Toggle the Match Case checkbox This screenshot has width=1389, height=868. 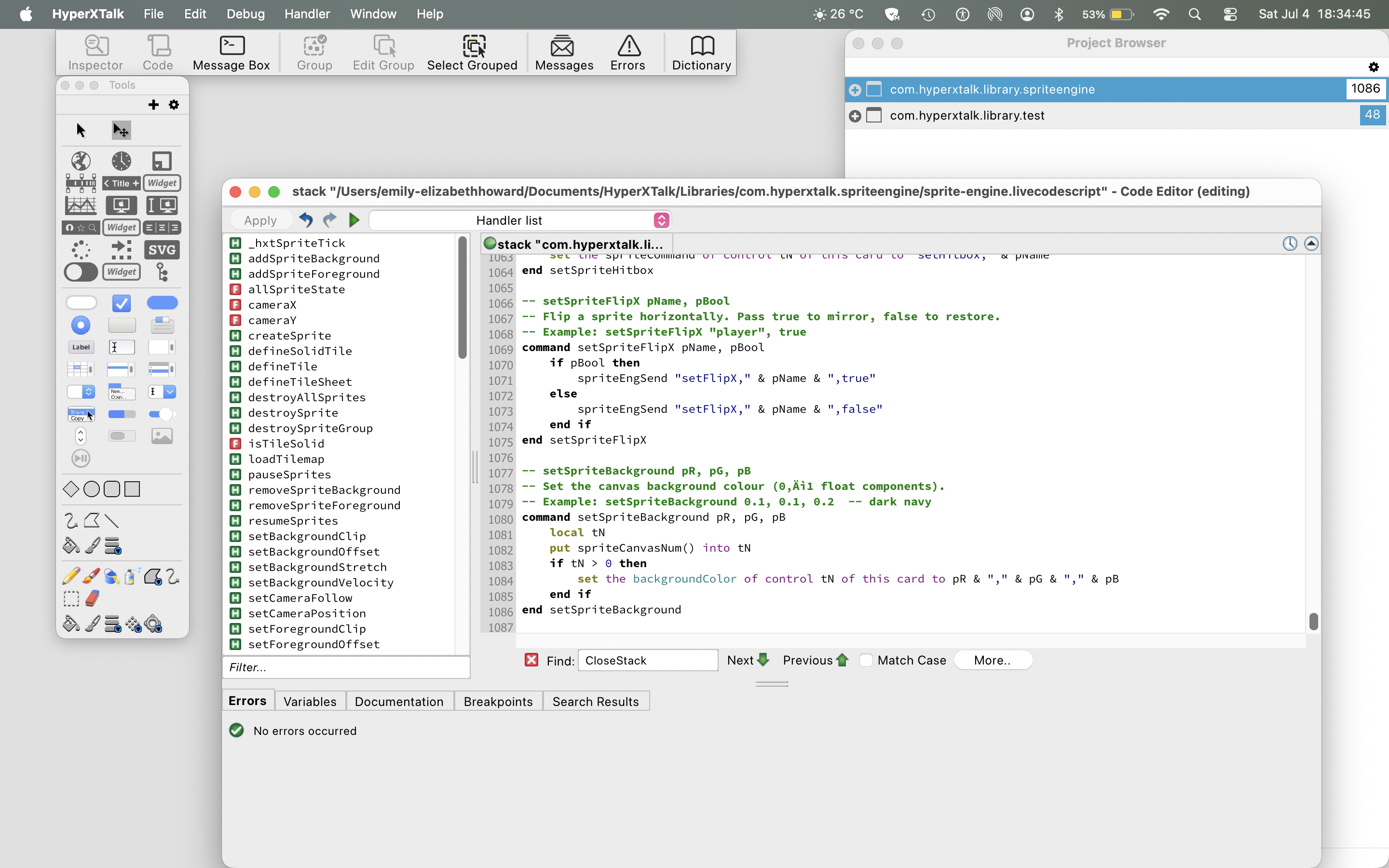[867, 660]
